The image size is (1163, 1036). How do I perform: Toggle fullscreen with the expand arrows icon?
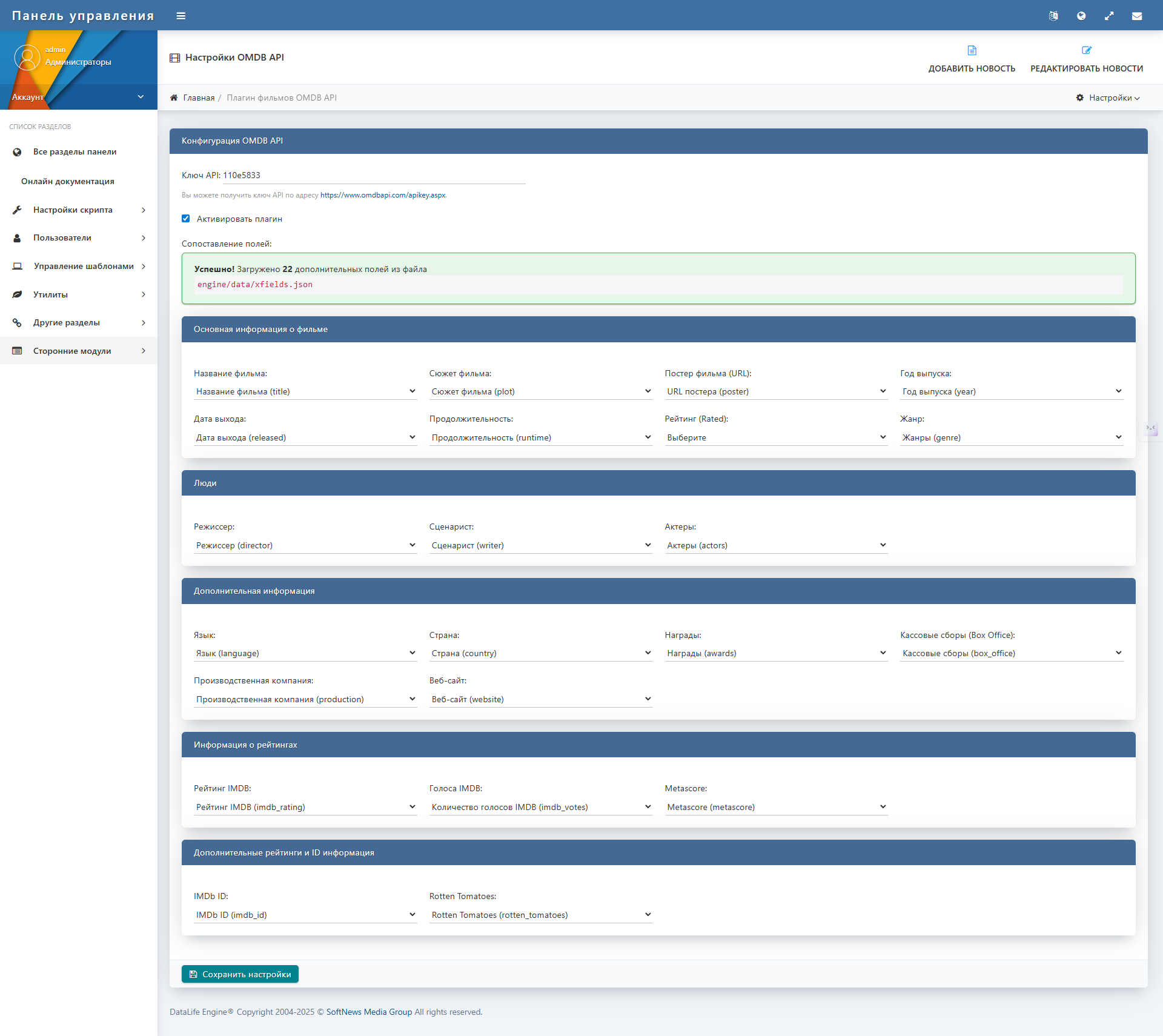(1109, 16)
